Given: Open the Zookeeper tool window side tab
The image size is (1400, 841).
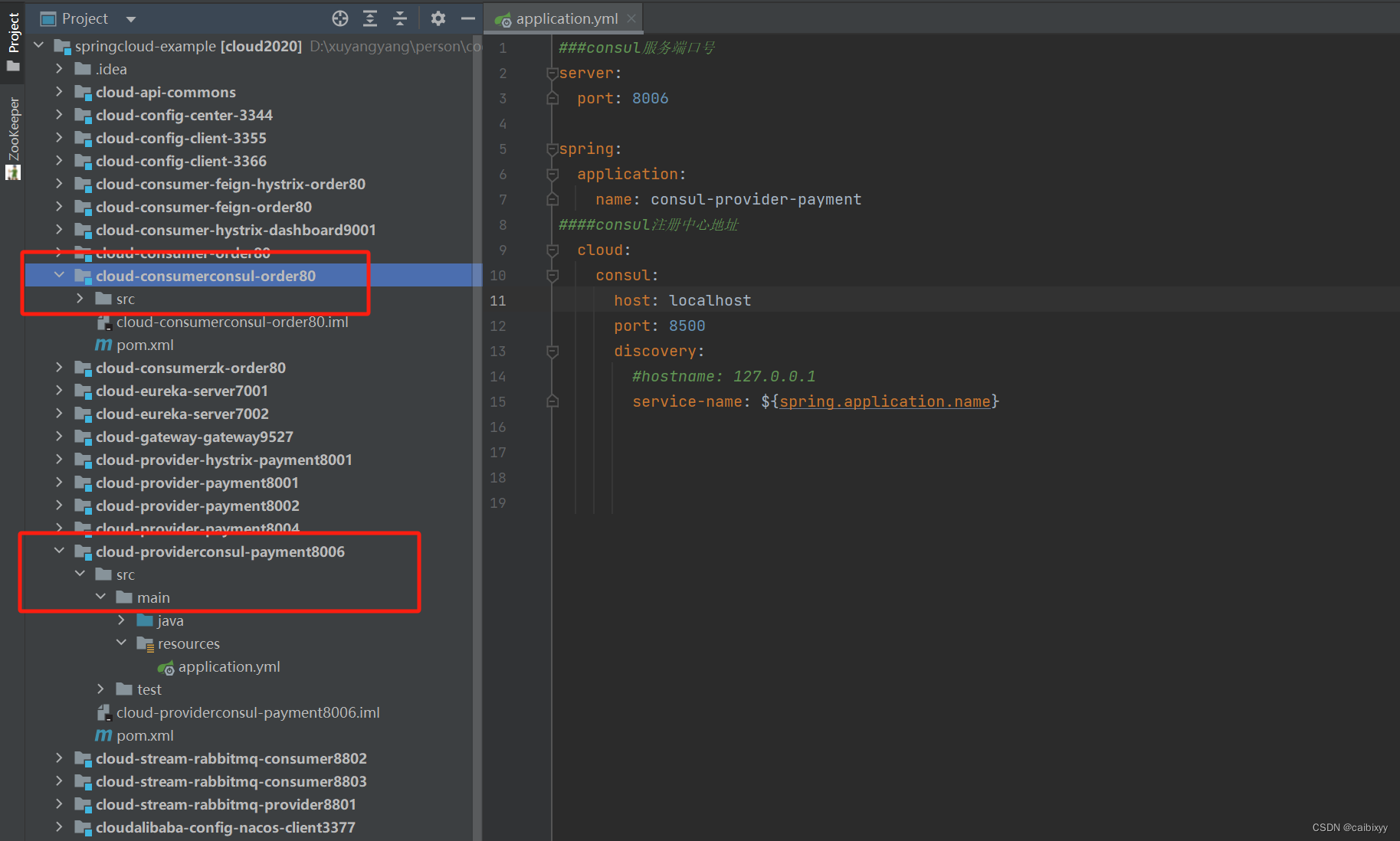Looking at the screenshot, I should (x=13, y=138).
